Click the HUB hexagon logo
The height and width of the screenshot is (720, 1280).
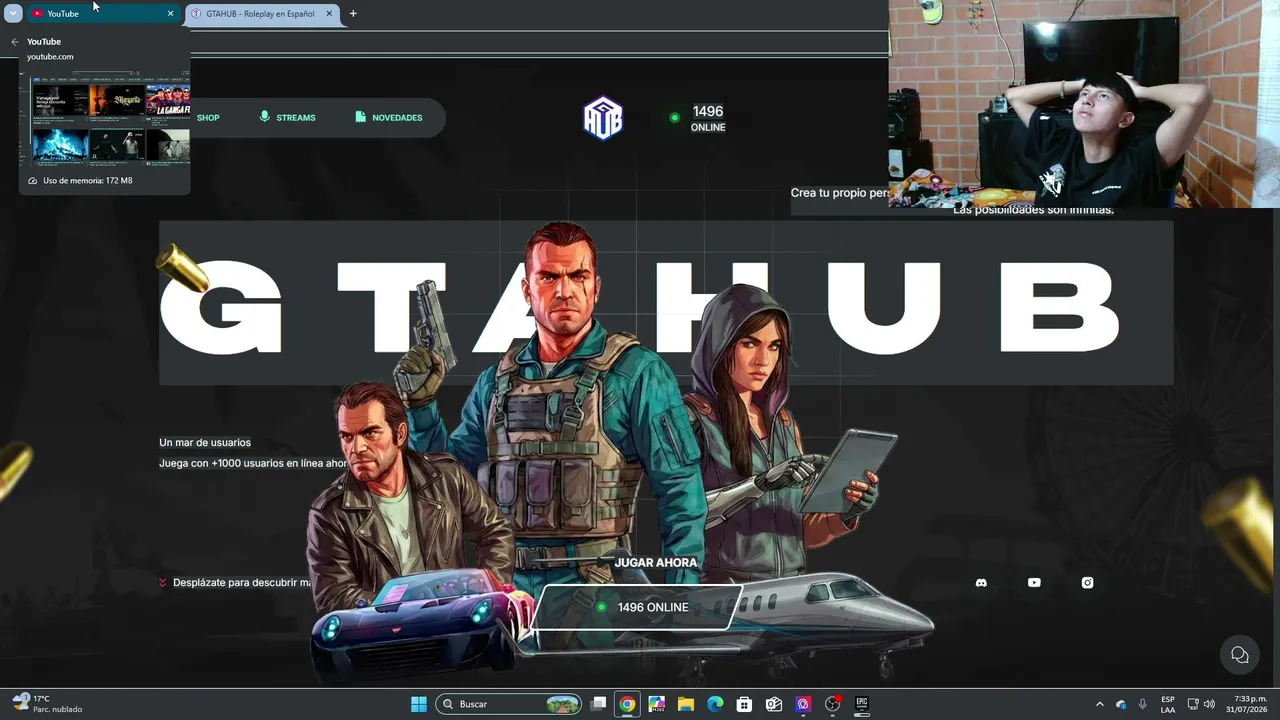[x=603, y=118]
